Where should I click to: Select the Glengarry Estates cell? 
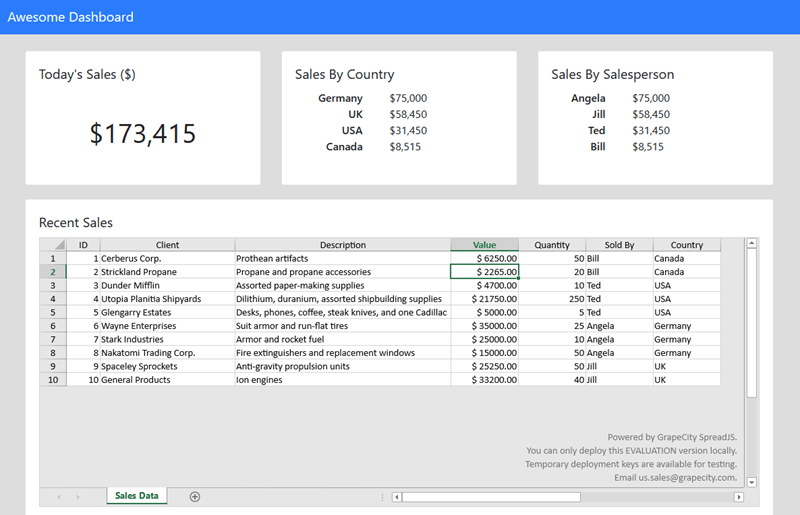167,312
